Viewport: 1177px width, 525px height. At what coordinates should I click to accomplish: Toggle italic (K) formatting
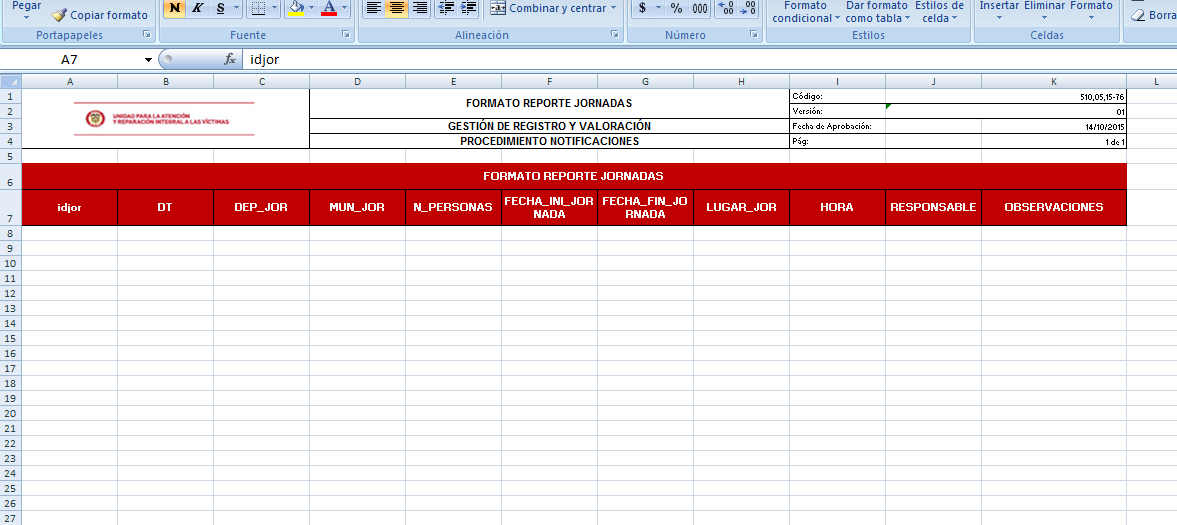(x=197, y=8)
